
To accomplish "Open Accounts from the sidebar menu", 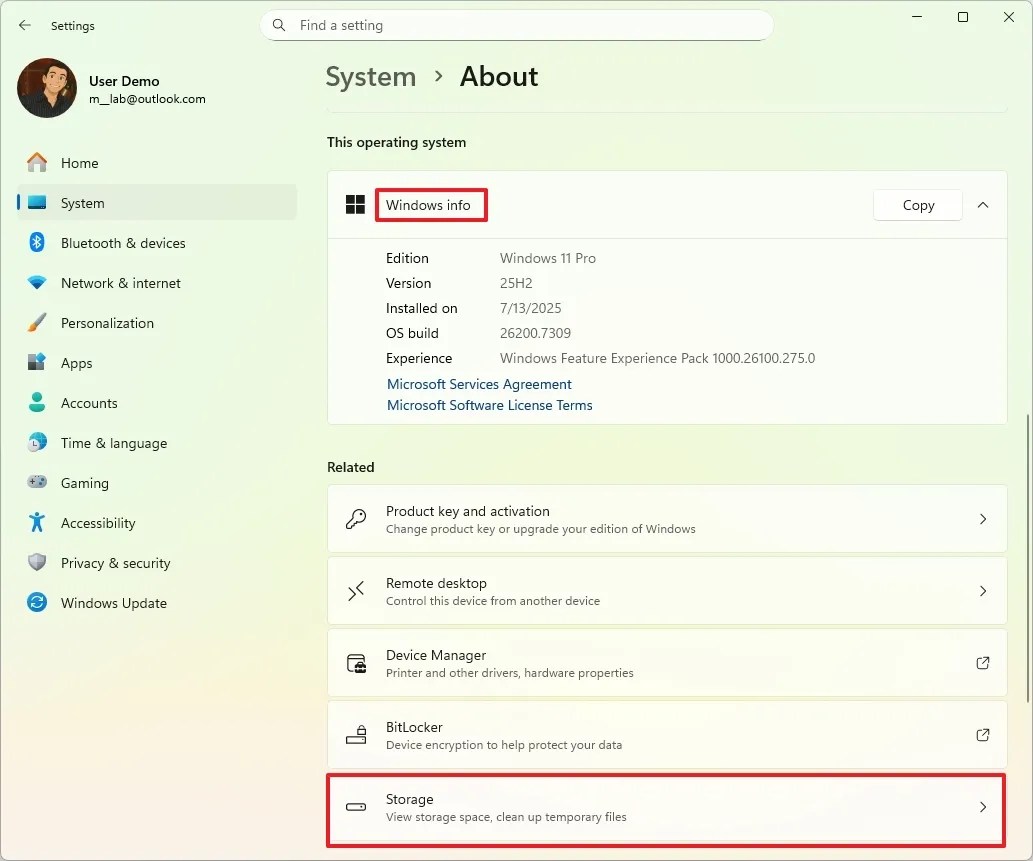I will (x=88, y=402).
